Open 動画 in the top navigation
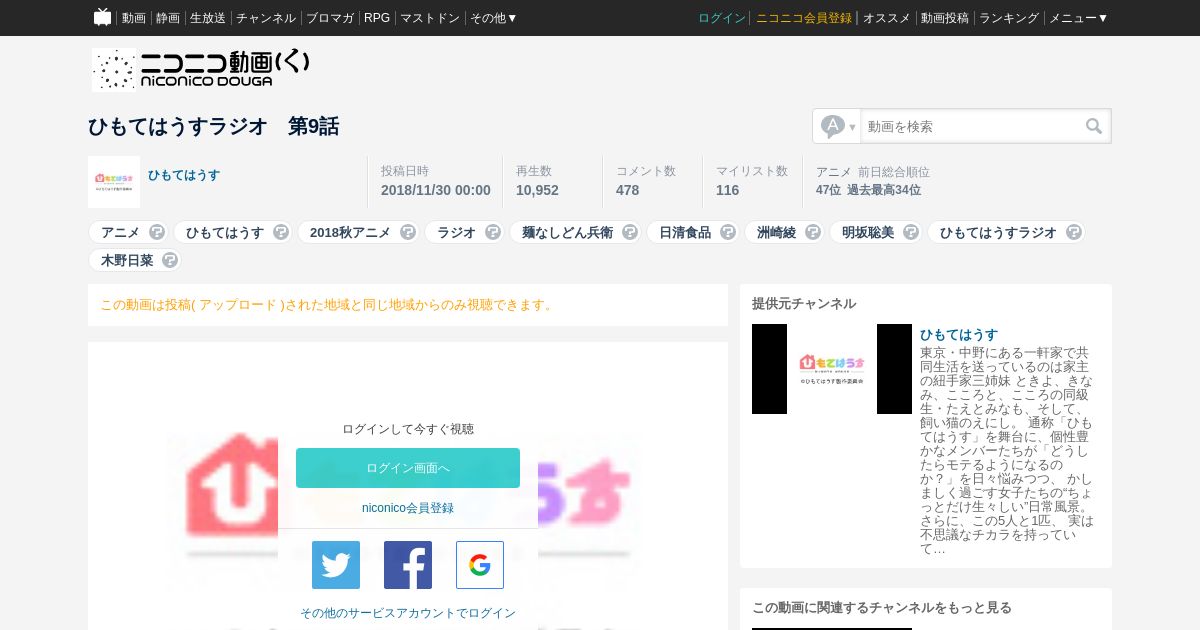The image size is (1200, 630). pyautogui.click(x=134, y=18)
